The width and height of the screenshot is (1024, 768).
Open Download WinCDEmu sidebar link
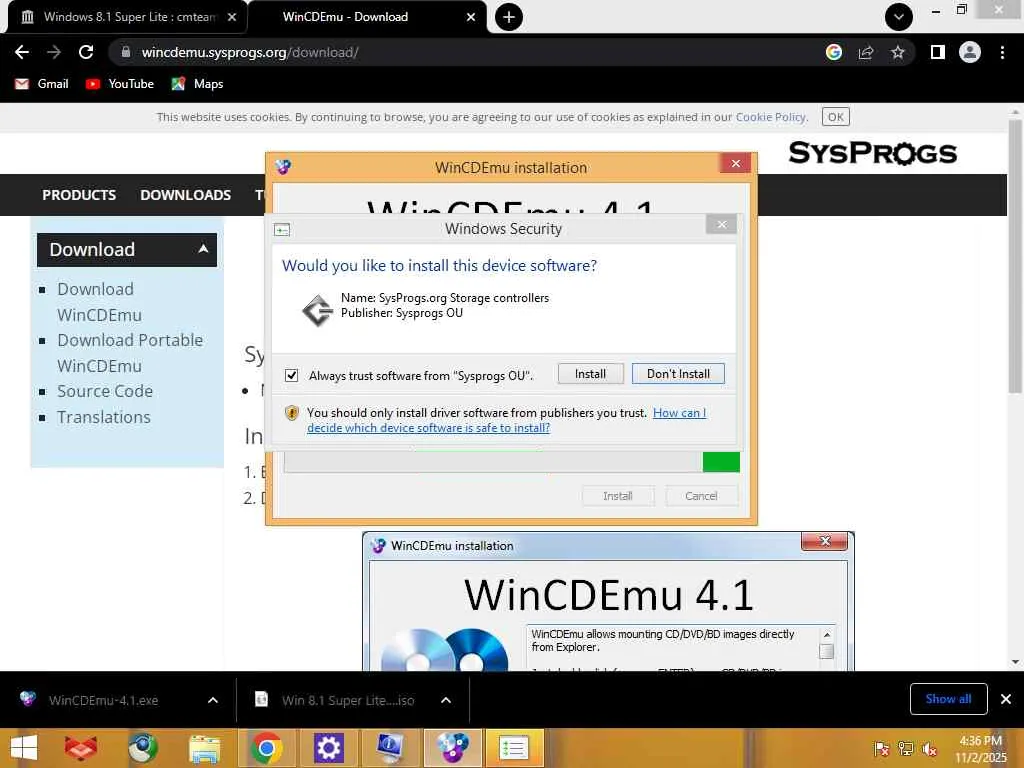[99, 302]
